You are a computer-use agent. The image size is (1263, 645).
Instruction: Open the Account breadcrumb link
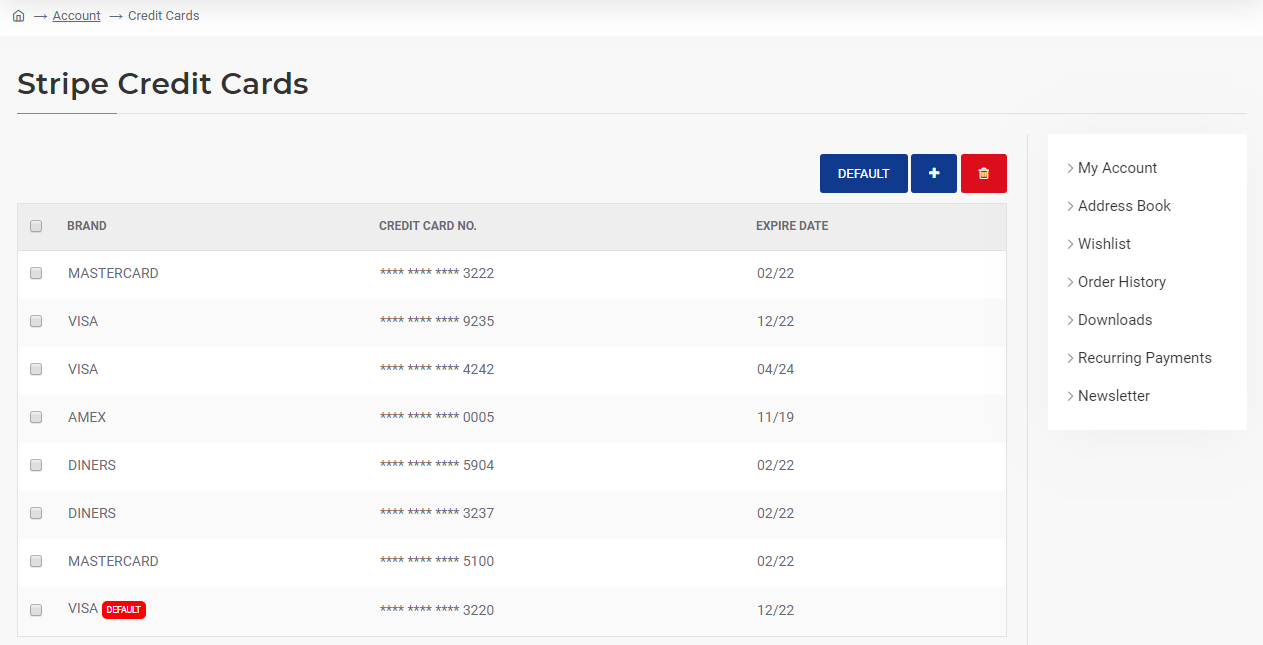[x=77, y=16]
